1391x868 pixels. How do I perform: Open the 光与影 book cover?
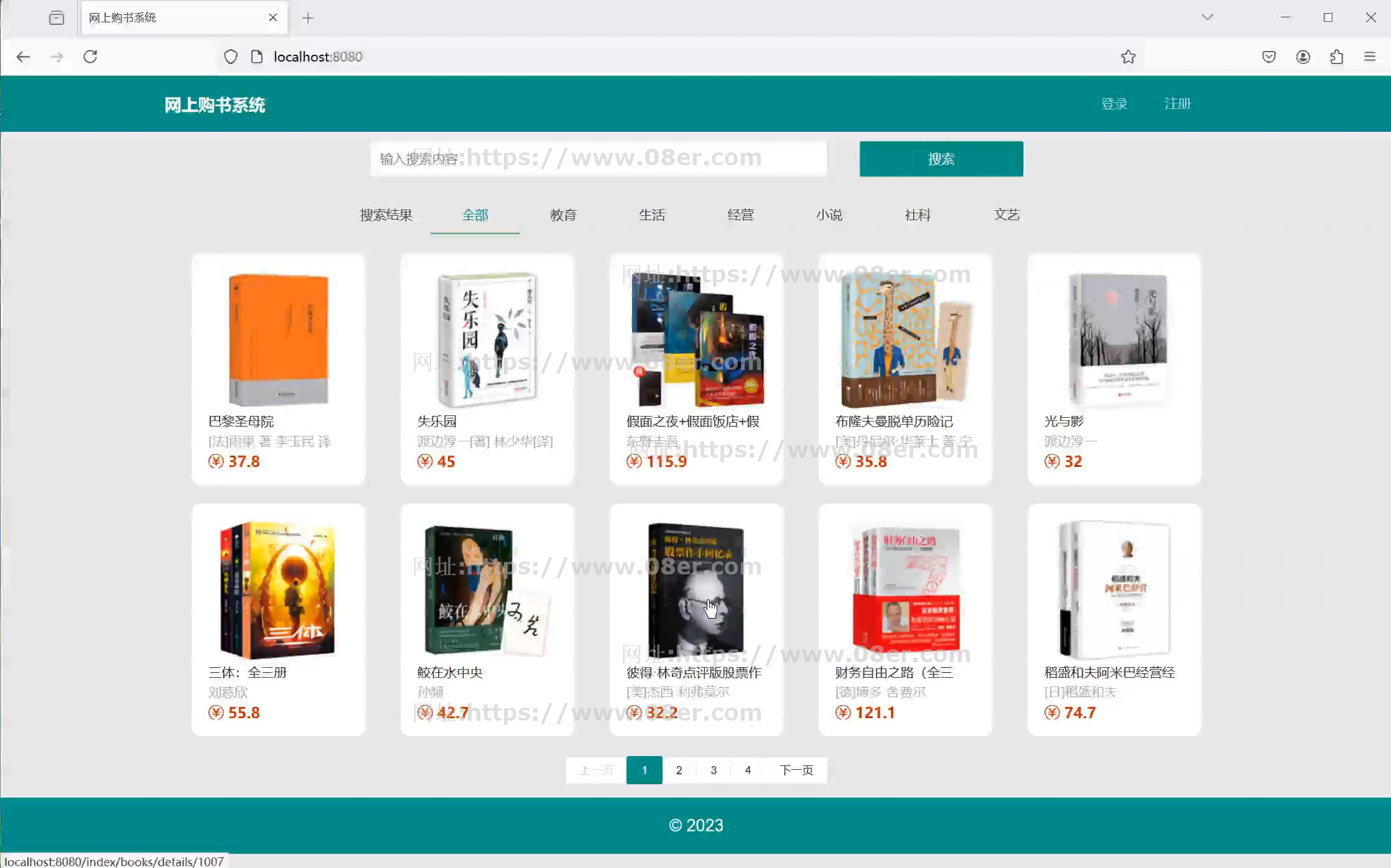click(1117, 339)
